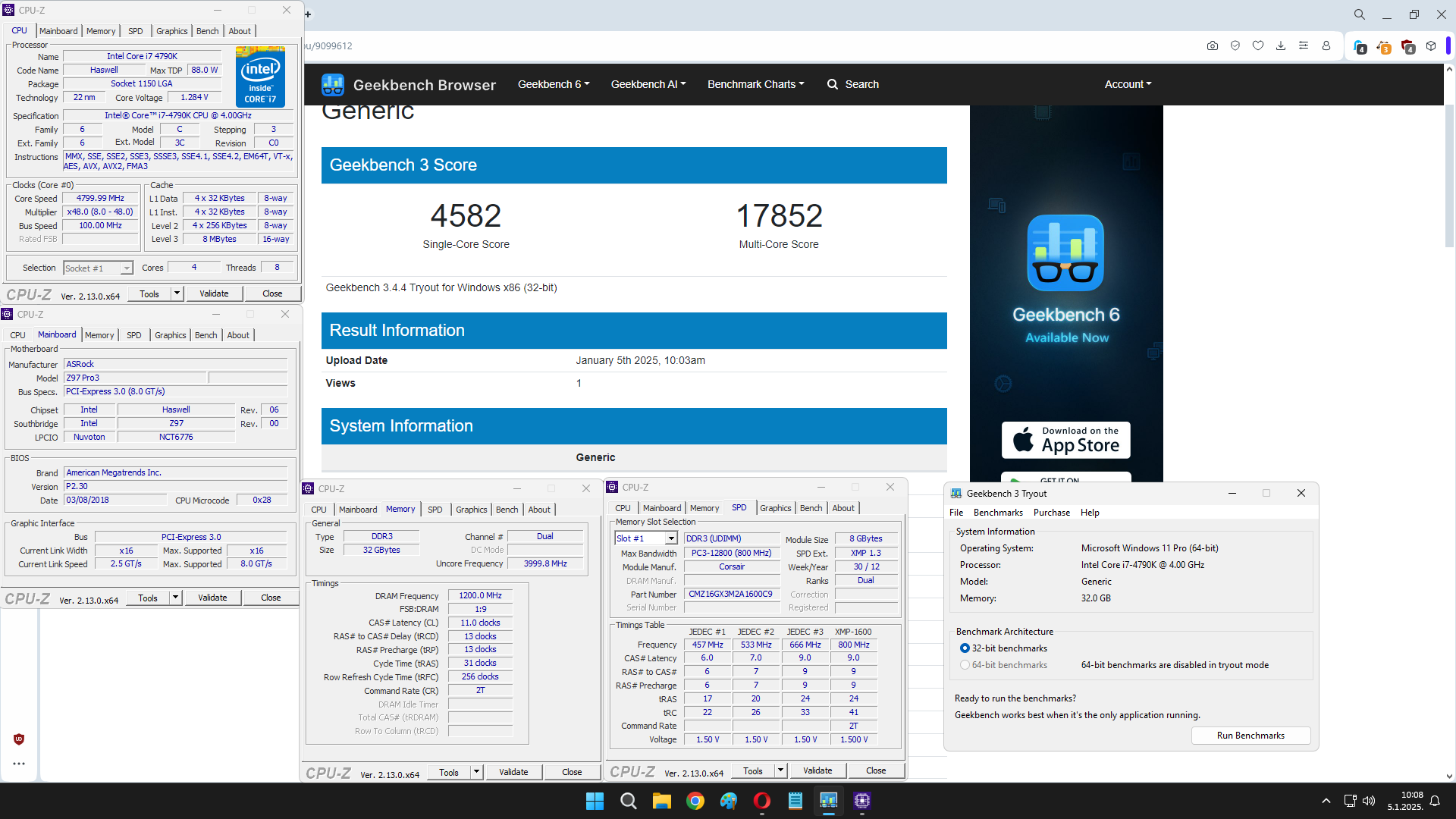
Task: Open the cube extensions icon
Action: point(1431,45)
